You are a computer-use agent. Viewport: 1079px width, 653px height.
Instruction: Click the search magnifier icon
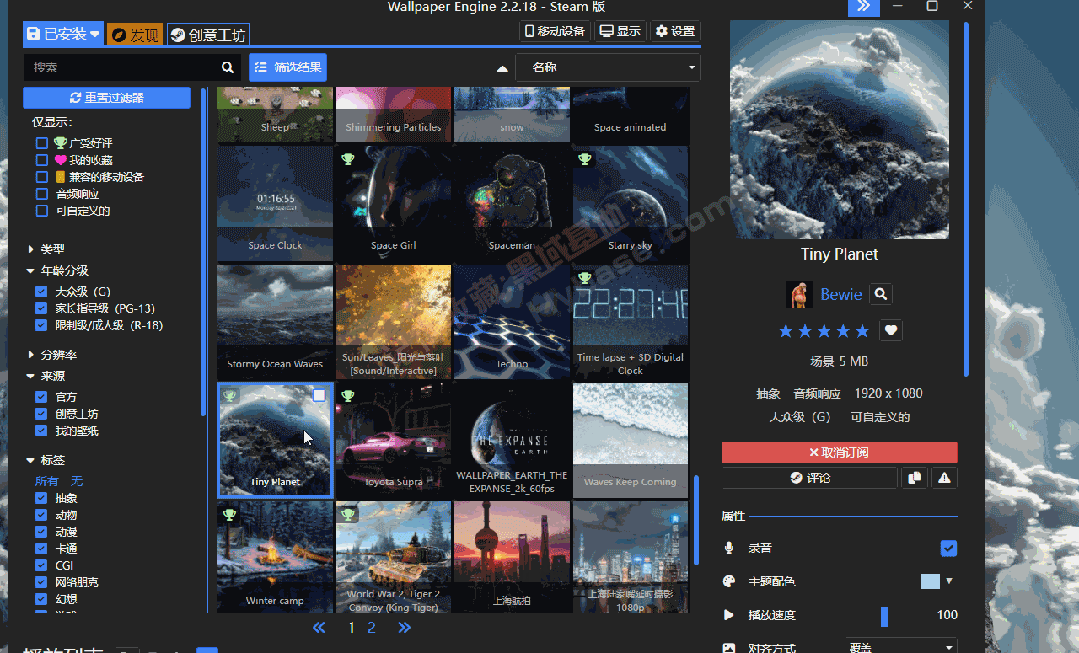coord(228,67)
